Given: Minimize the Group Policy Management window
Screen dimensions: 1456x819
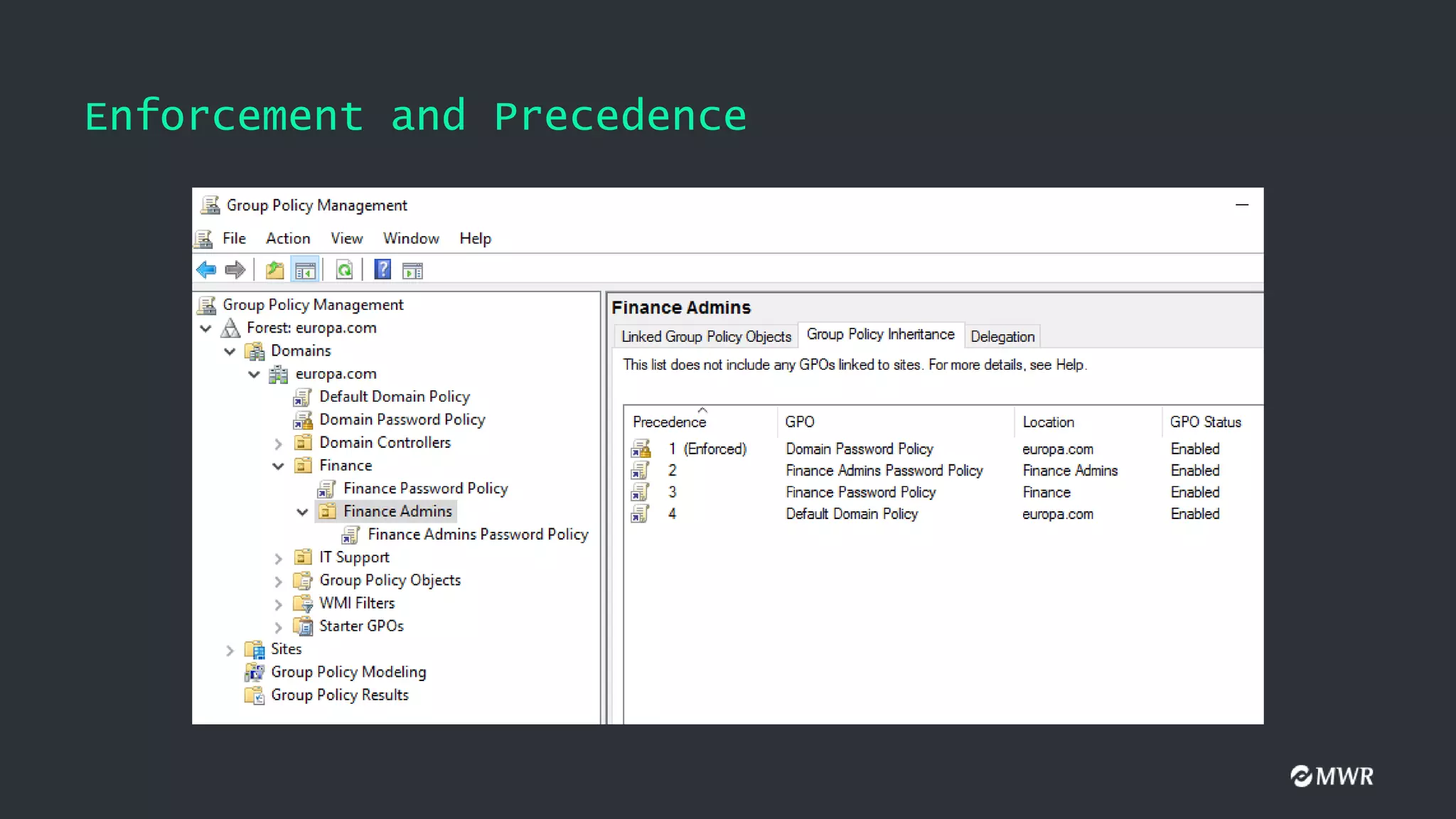Looking at the screenshot, I should (1242, 205).
